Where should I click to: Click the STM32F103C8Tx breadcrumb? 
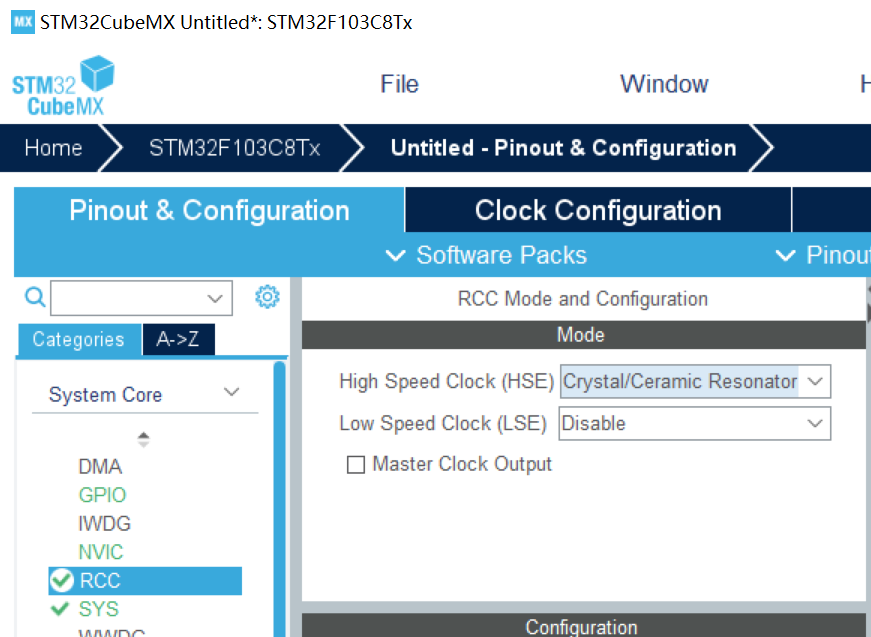click(234, 148)
